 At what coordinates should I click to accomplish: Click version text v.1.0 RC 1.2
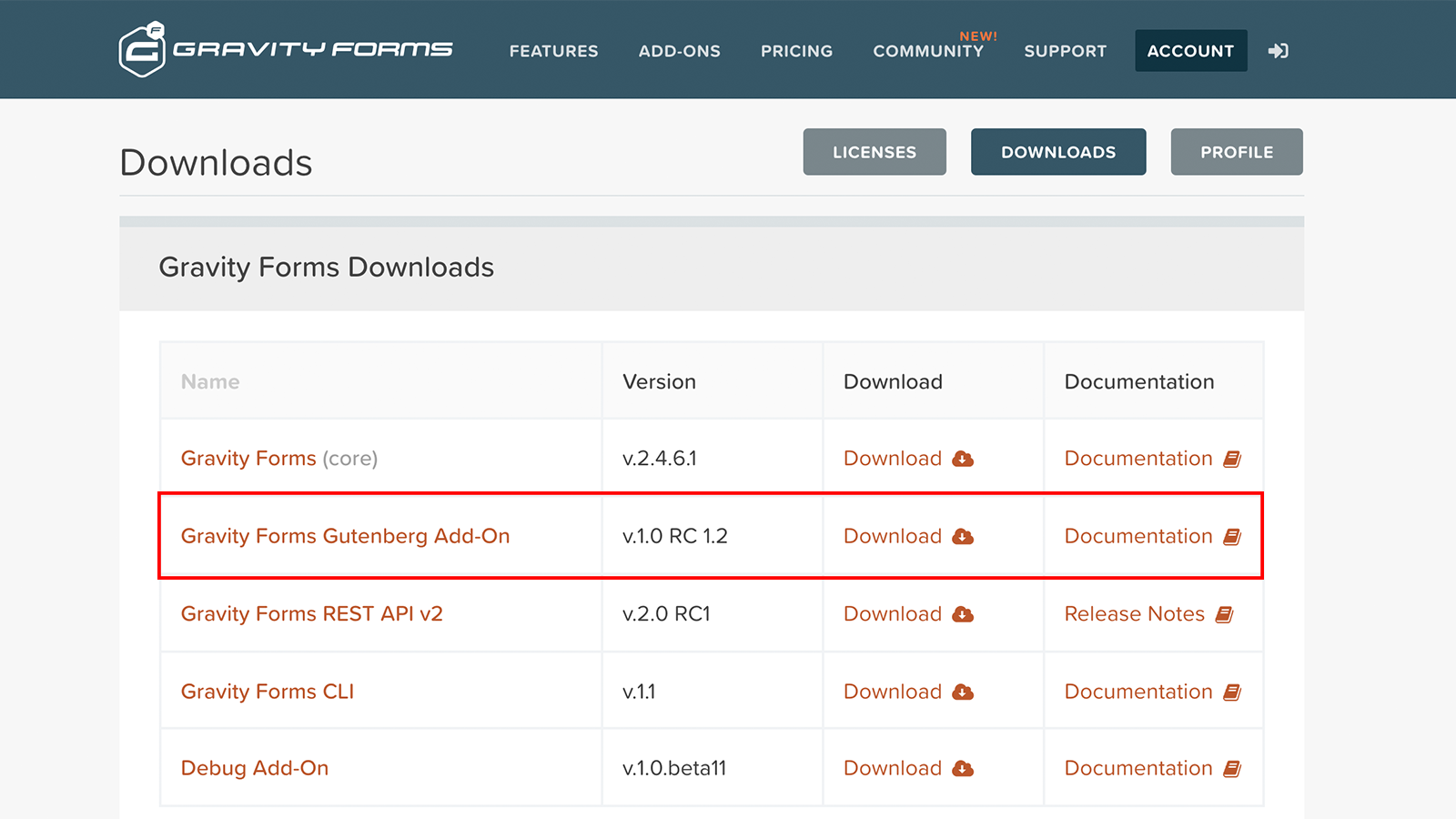675,536
